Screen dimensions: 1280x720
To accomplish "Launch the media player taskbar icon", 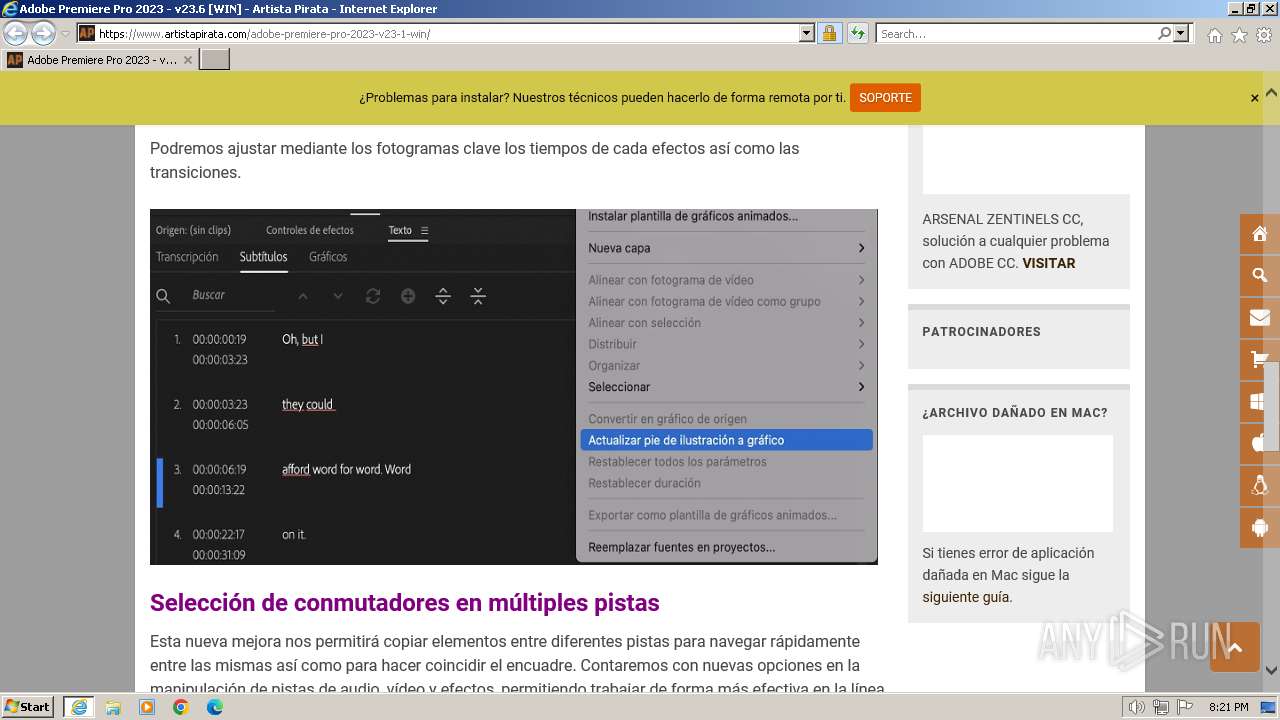I will tap(147, 707).
